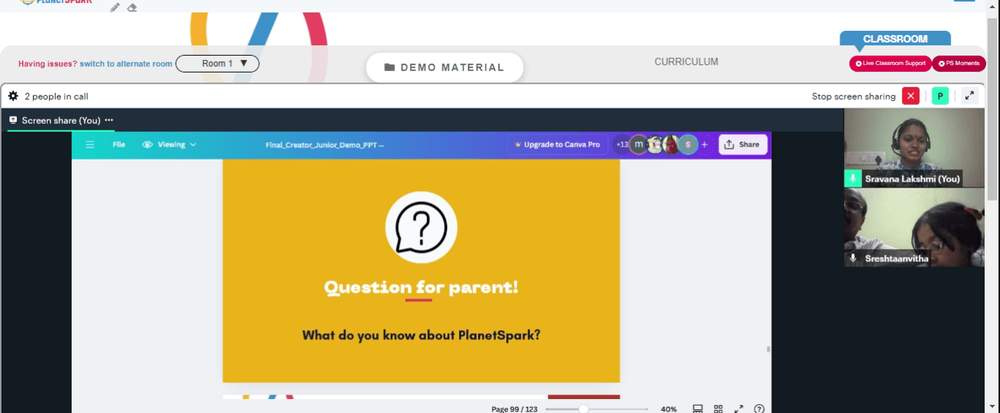Enter Canva presentation fullscreen icon

coord(739,409)
